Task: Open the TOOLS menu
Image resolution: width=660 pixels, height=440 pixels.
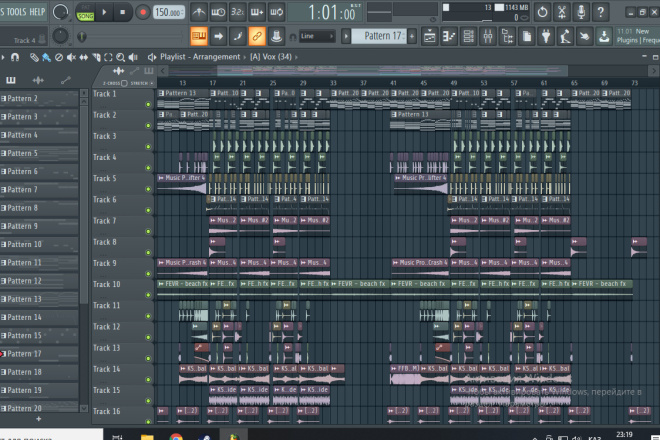Action: click(16, 12)
